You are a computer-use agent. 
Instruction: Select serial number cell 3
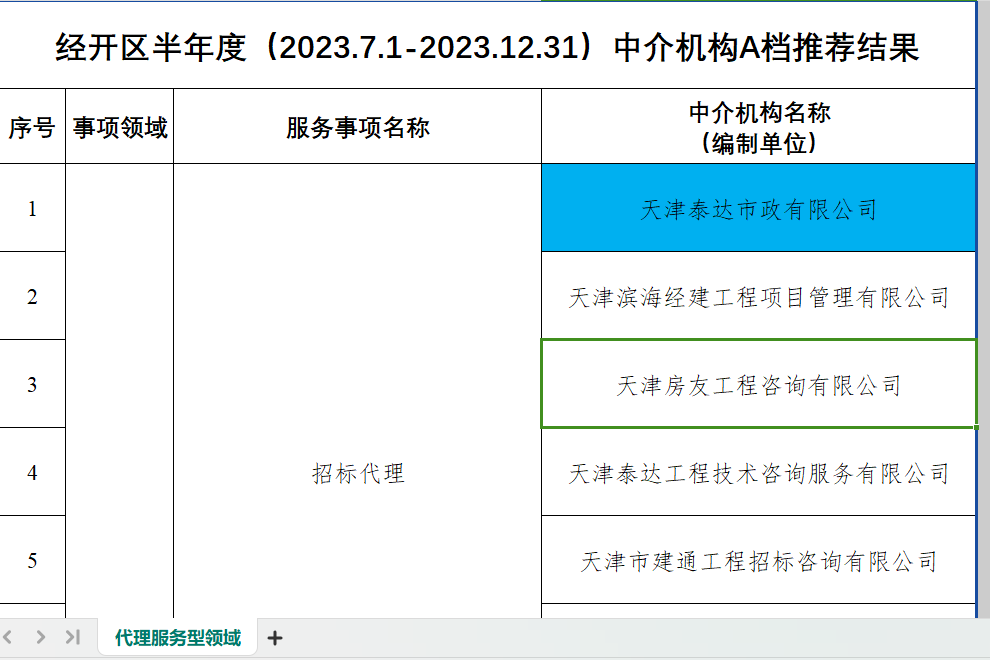pos(32,384)
